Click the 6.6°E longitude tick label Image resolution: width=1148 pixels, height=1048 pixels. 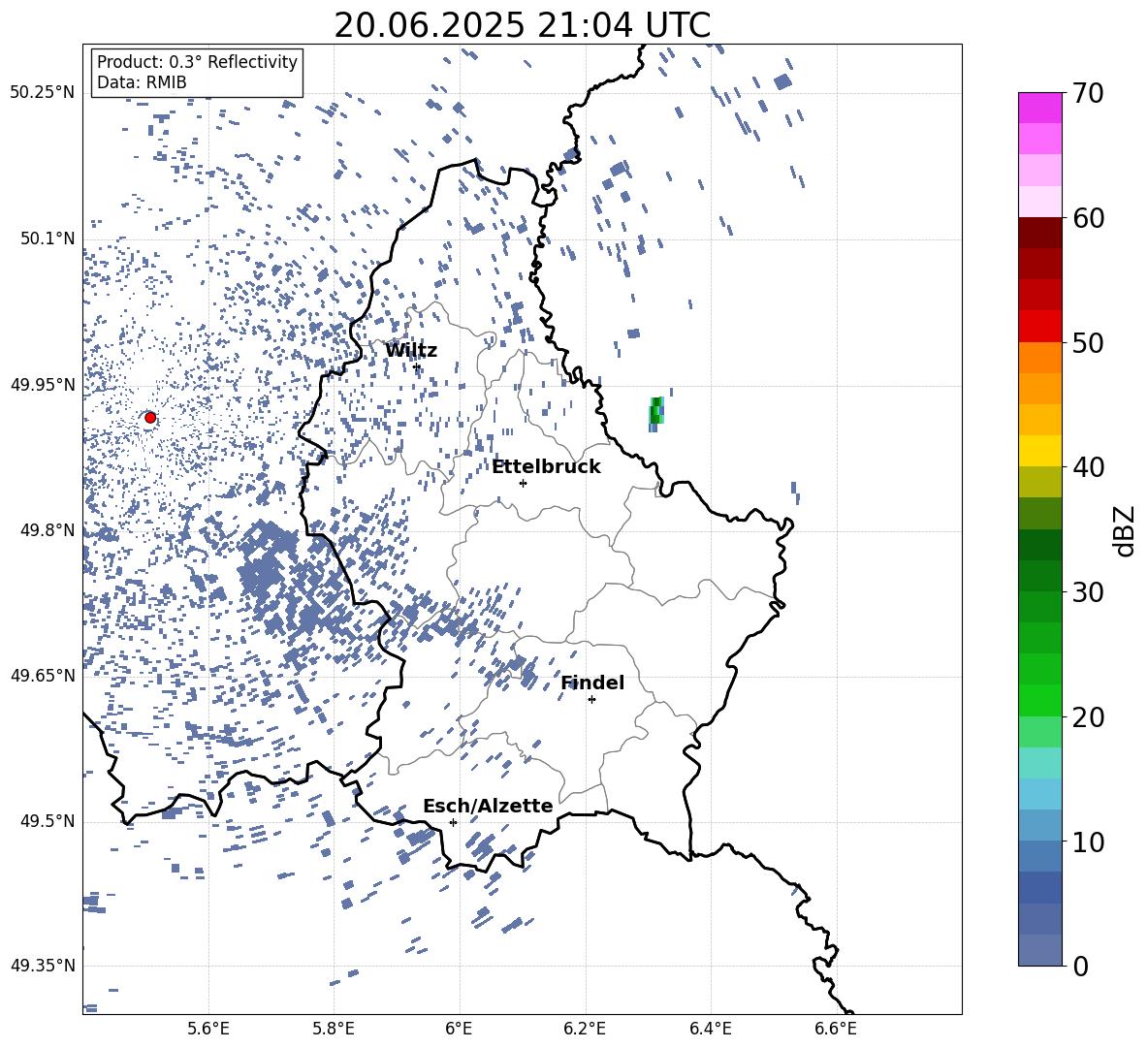(x=836, y=1029)
